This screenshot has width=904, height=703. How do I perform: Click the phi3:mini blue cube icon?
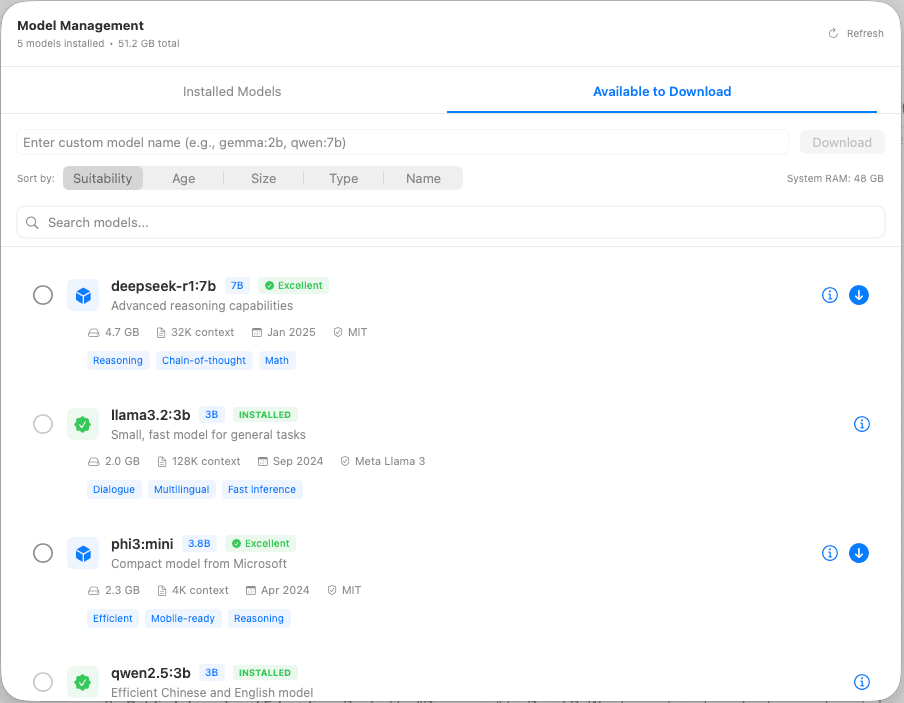click(83, 553)
